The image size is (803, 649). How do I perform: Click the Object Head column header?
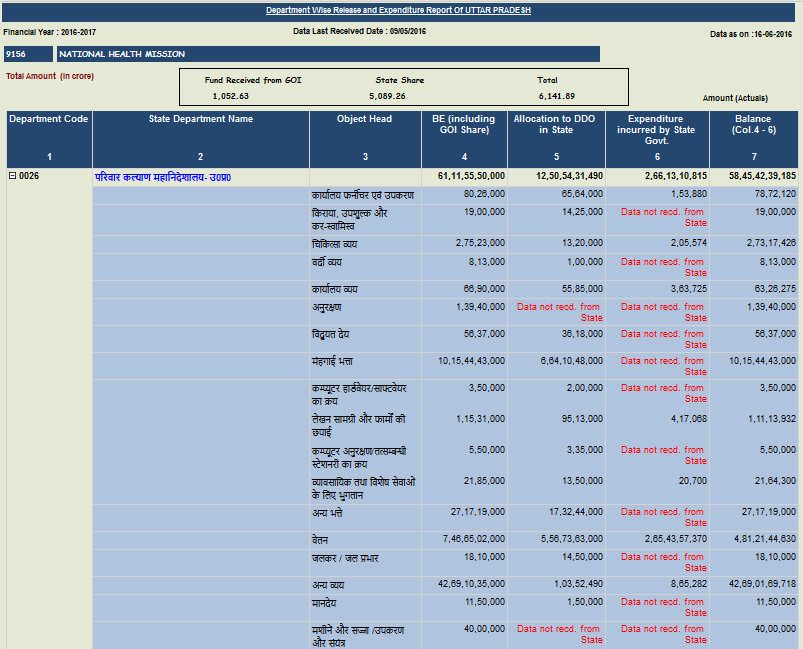365,139
